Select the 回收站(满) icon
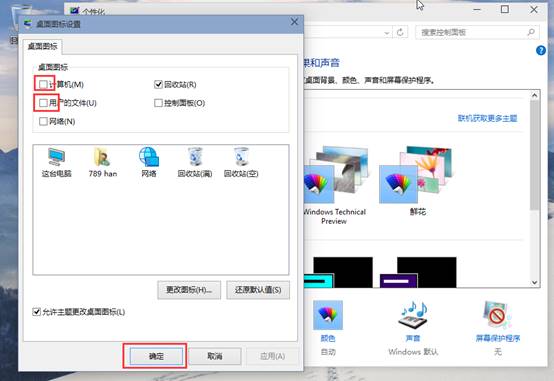Viewport: 554px width, 381px height. click(x=195, y=163)
